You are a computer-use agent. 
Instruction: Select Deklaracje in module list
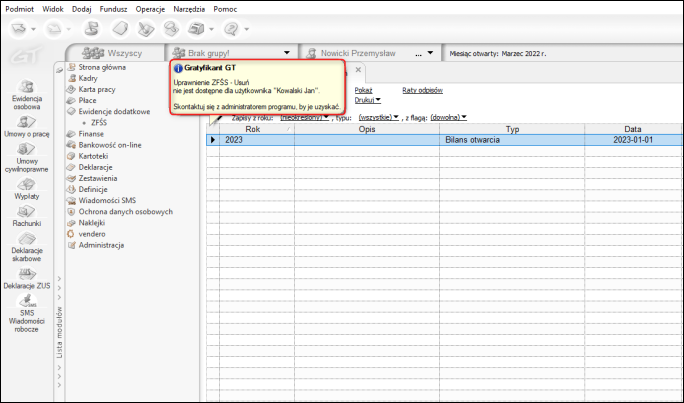click(x=96, y=167)
